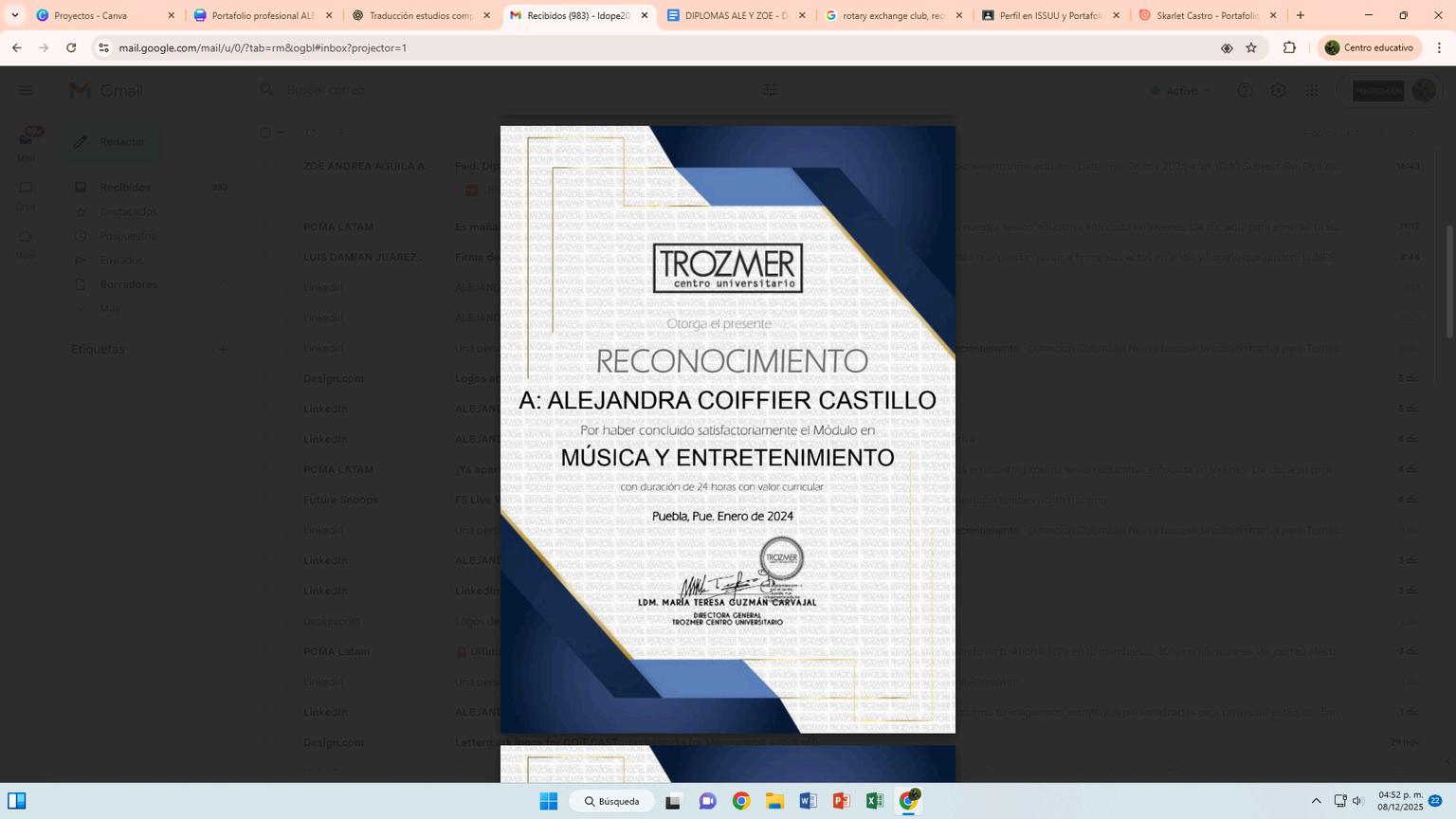Image resolution: width=1456 pixels, height=819 pixels.
Task: Launch File Explorer from the taskbar
Action: 774,801
